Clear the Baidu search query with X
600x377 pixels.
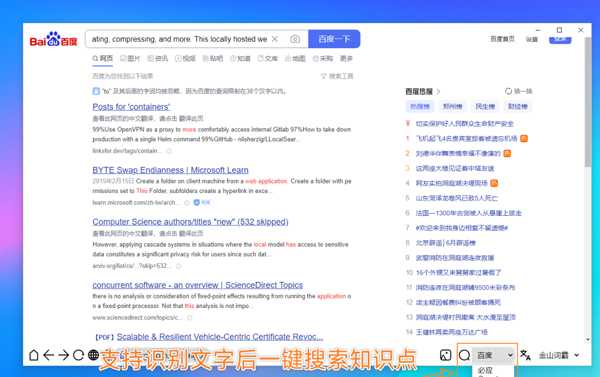click(x=275, y=39)
